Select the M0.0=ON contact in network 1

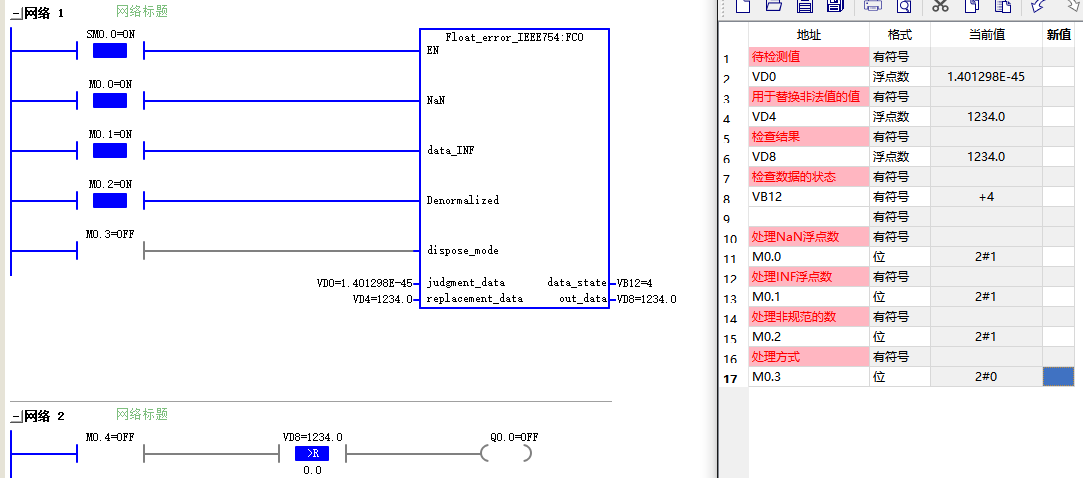click(110, 101)
